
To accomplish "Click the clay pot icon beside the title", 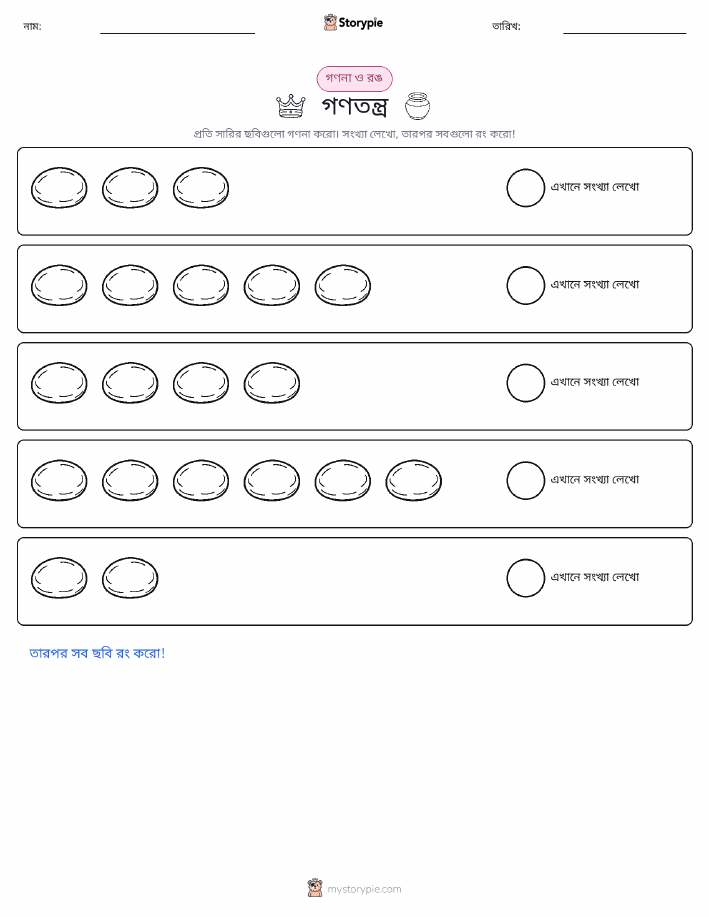I will tap(418, 106).
